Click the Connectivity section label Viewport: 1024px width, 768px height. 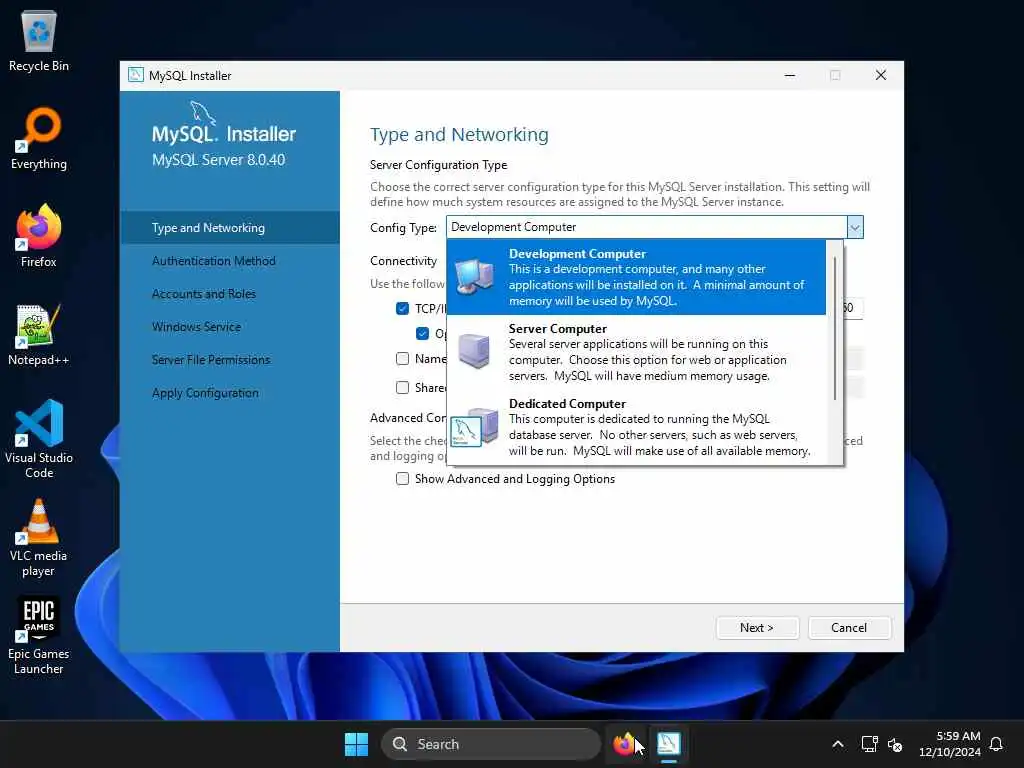coord(403,261)
